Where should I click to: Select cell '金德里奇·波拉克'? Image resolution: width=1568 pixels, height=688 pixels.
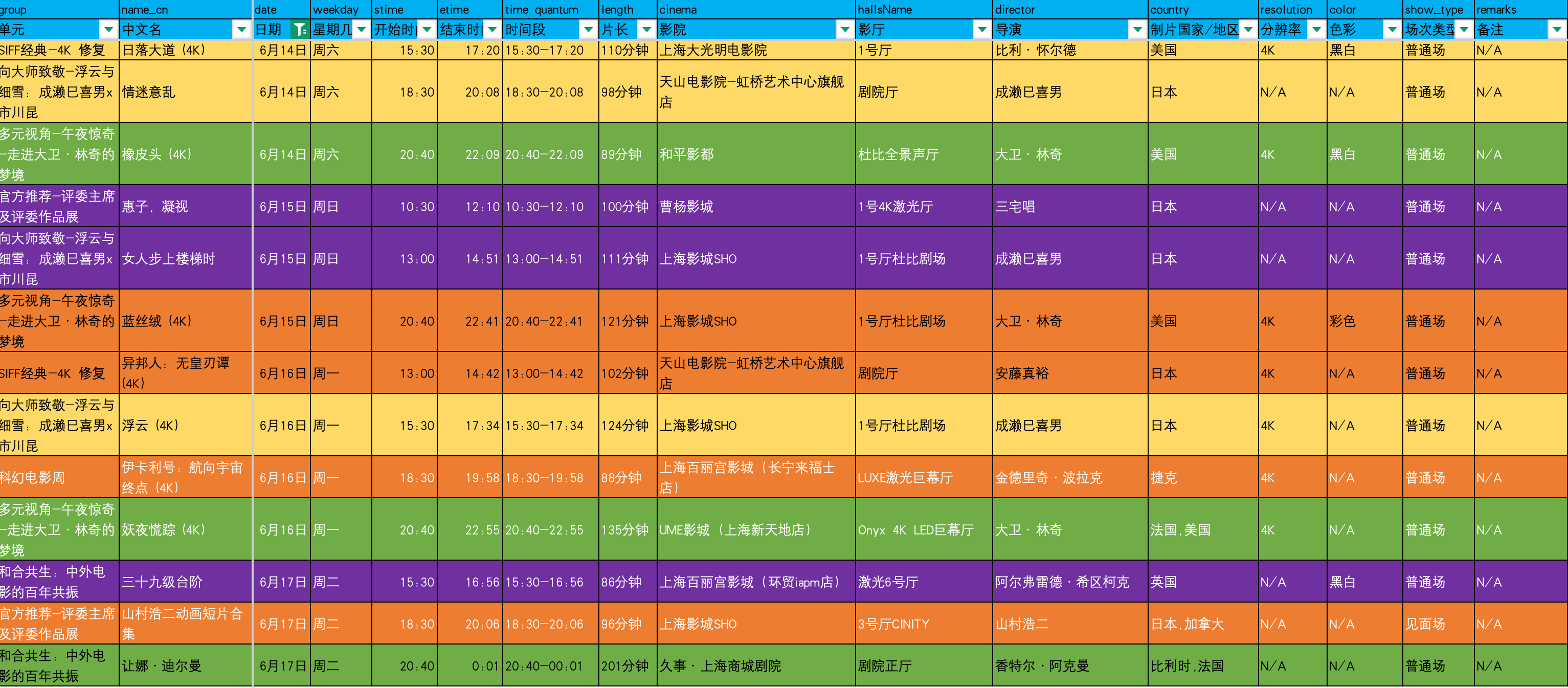1070,477
